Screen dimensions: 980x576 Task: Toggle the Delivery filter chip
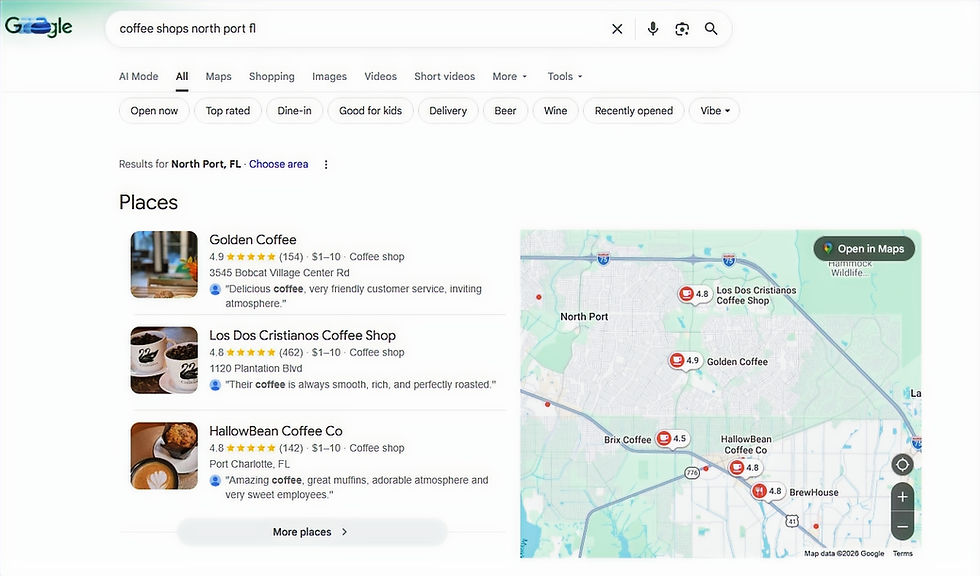tap(448, 111)
